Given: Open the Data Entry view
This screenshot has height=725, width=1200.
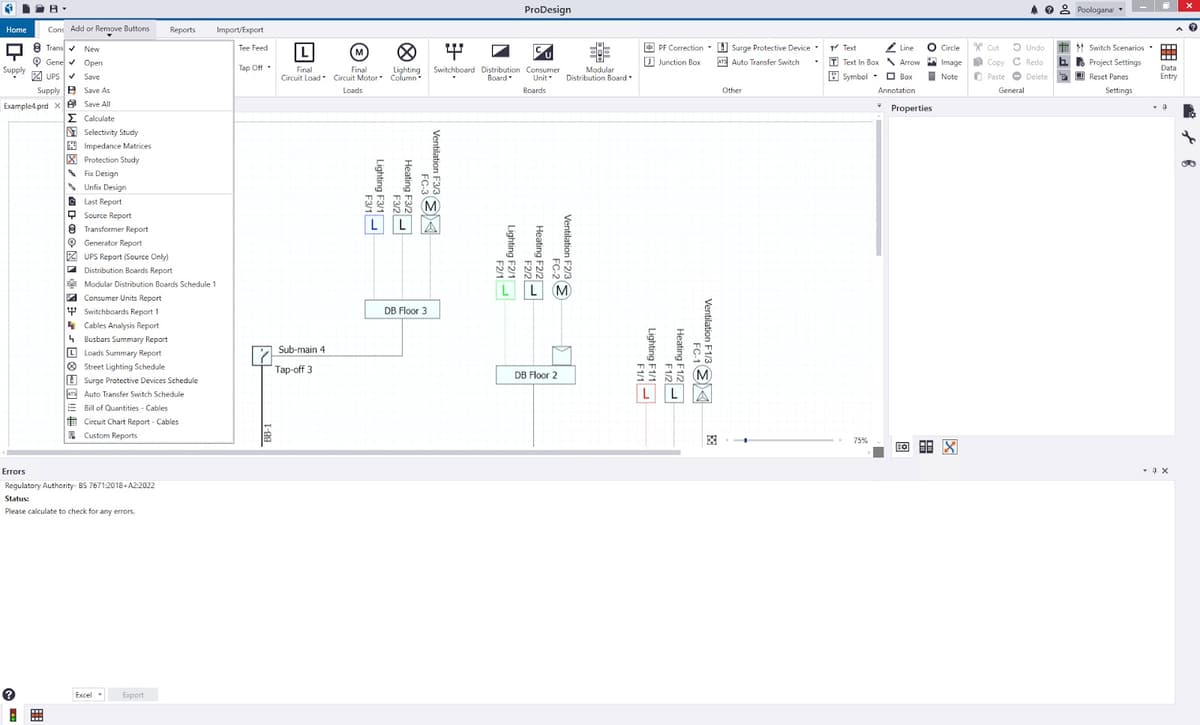Looking at the screenshot, I should coord(1167,62).
